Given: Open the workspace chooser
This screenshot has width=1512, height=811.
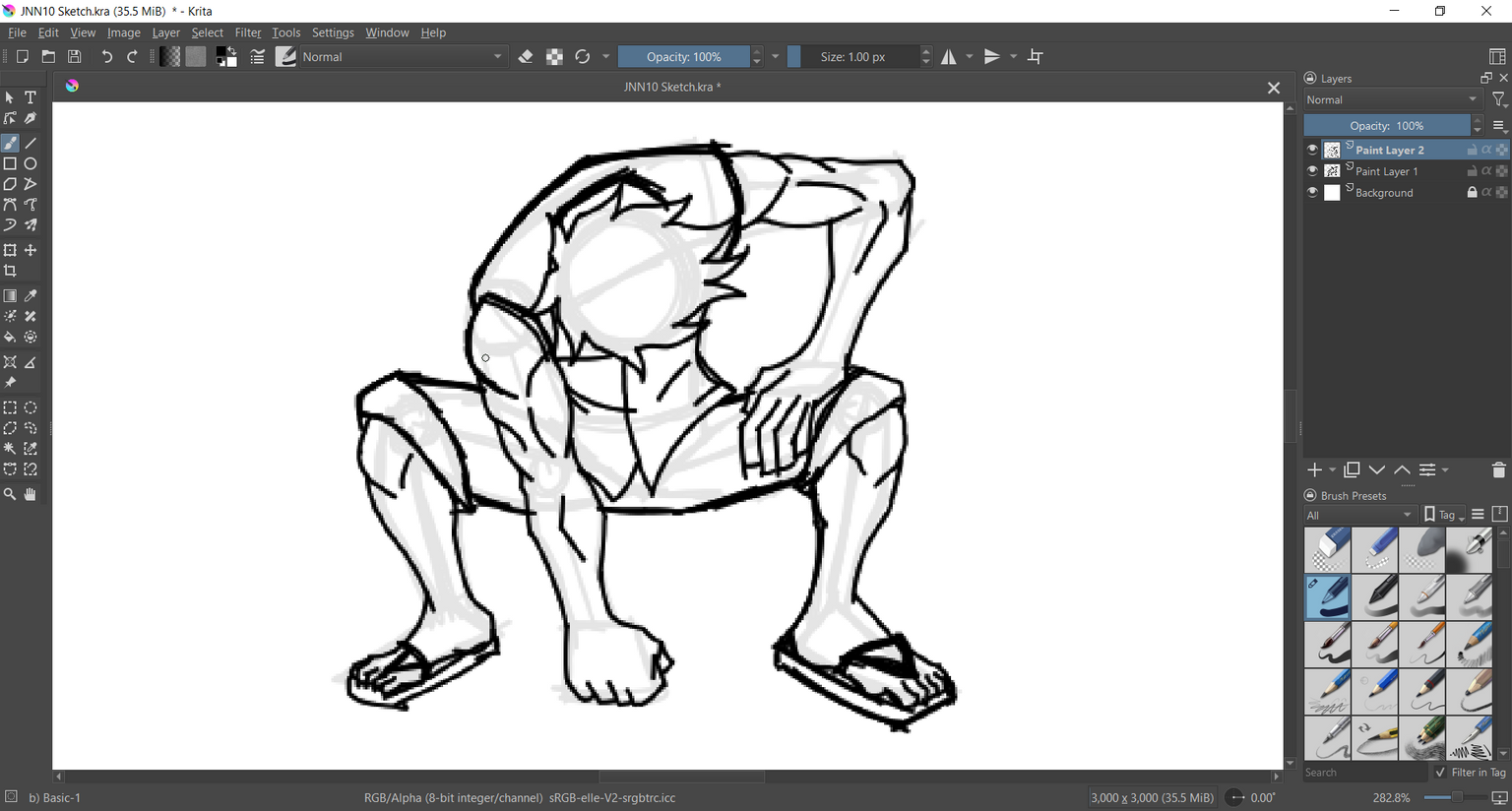Looking at the screenshot, I should (1497, 57).
